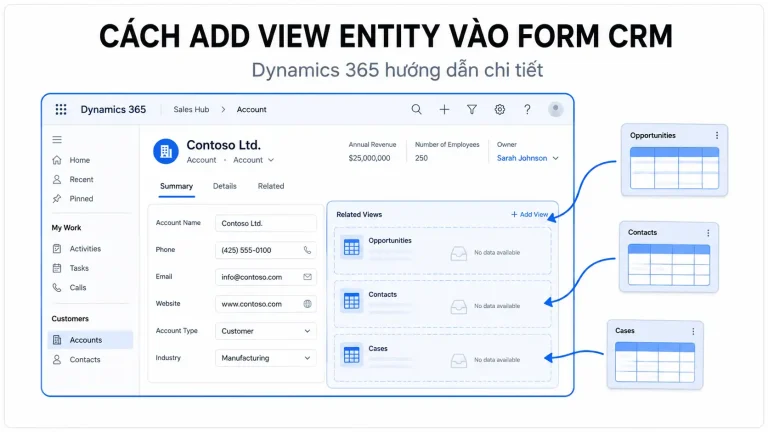Click the Opportunities grid icon in Related Views

(351, 247)
